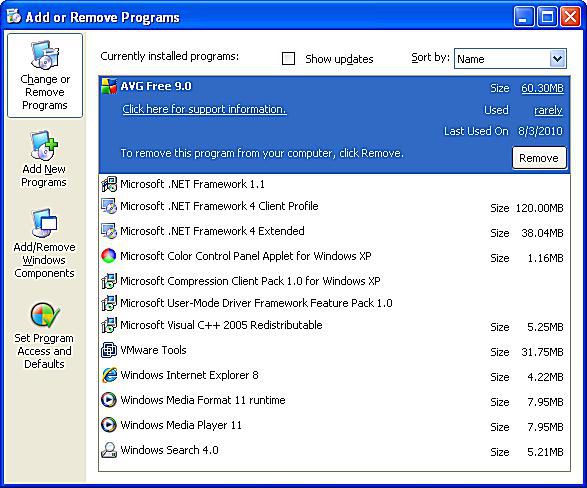The height and width of the screenshot is (488, 587).
Task: Click the Windows Internet Explorer 8 icon
Action: (109, 375)
